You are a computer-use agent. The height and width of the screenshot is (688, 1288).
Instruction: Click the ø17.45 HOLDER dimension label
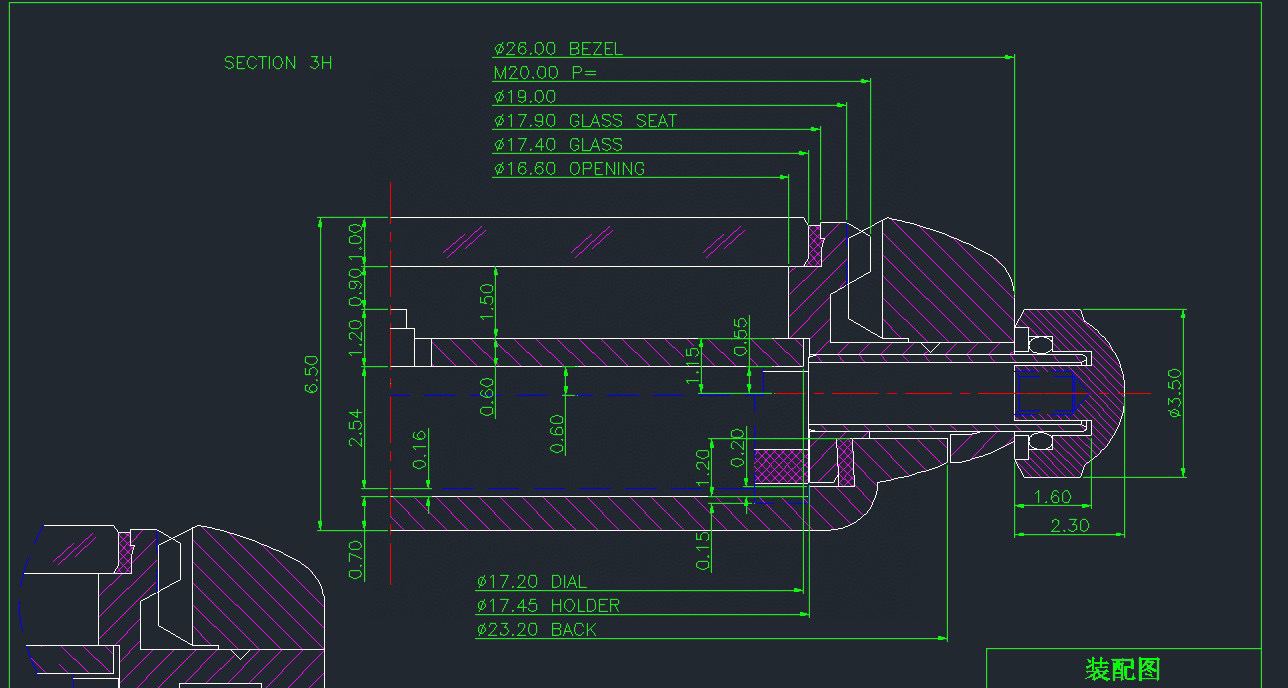[547, 606]
